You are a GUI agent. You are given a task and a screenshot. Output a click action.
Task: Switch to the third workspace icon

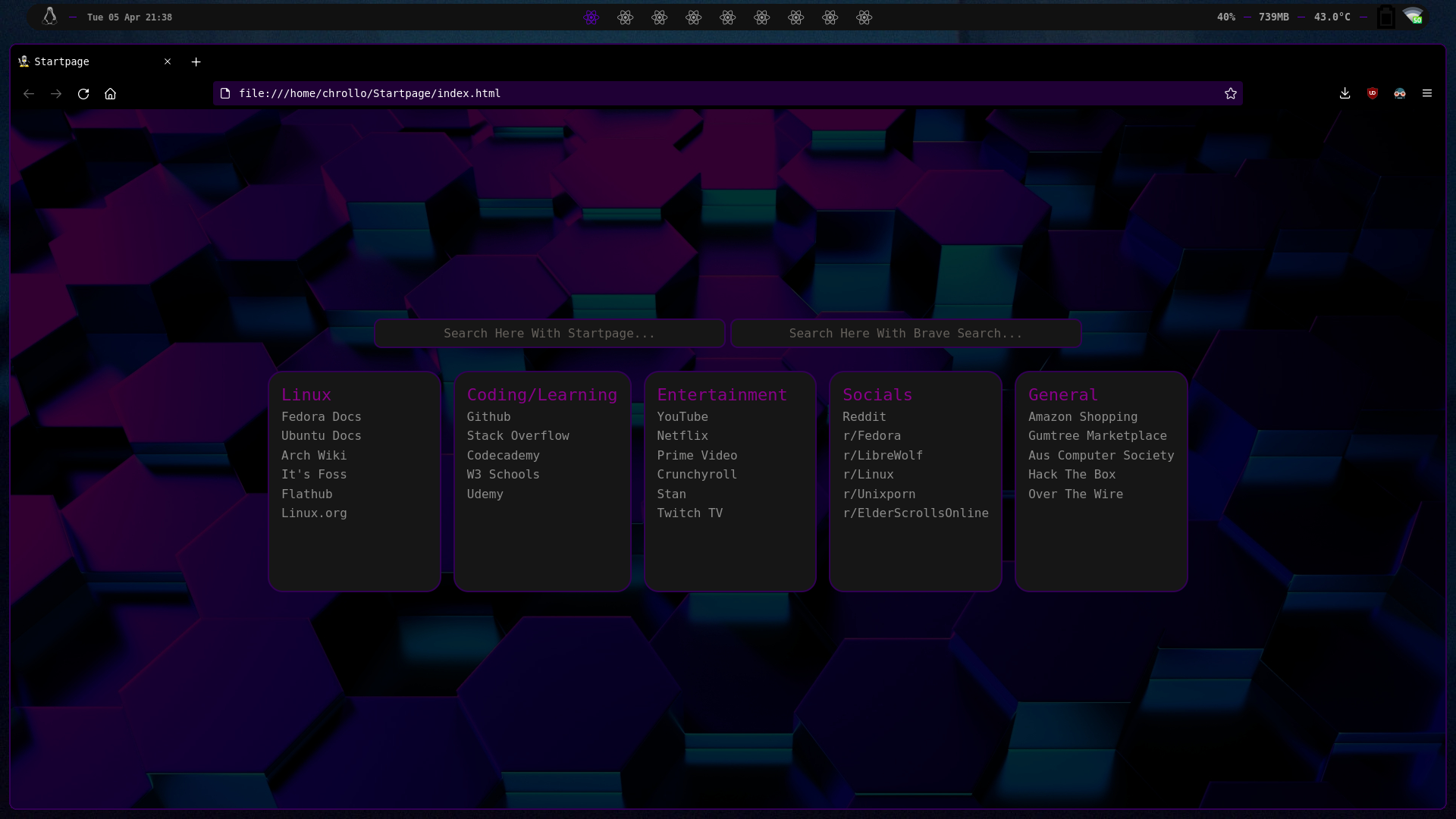coord(660,17)
